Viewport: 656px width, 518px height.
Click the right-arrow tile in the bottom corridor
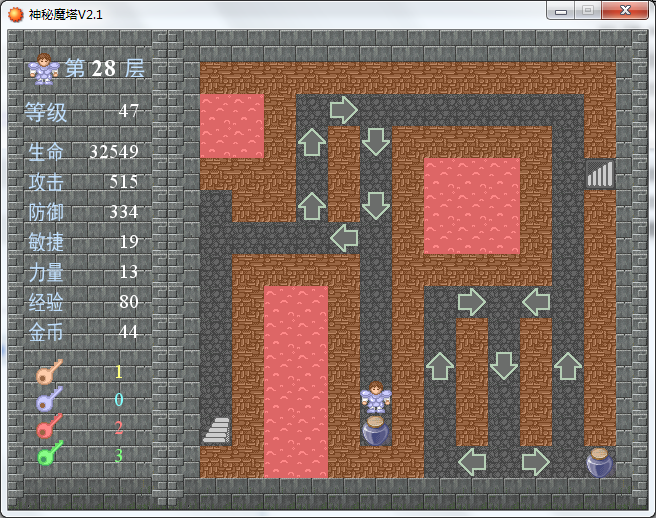tap(536, 462)
